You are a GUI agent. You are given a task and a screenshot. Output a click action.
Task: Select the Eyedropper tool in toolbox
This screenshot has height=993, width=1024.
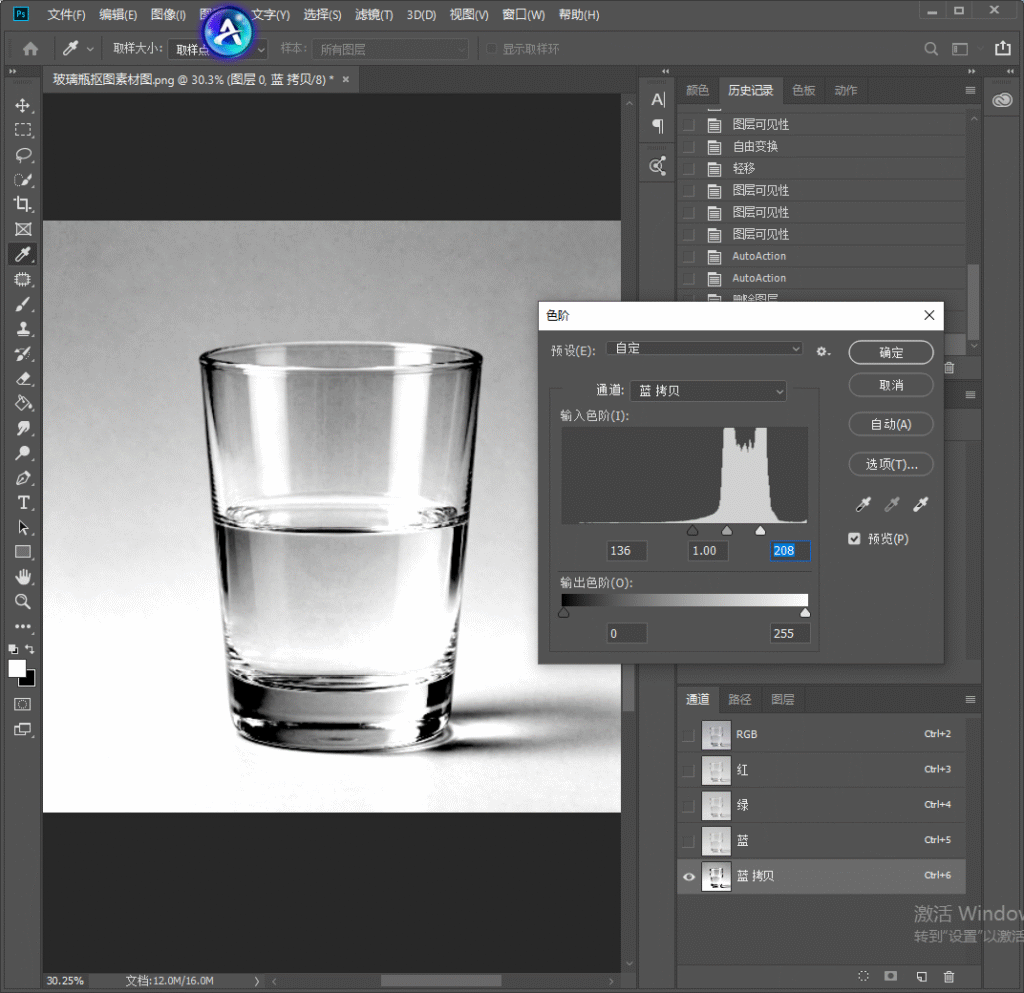(23, 254)
